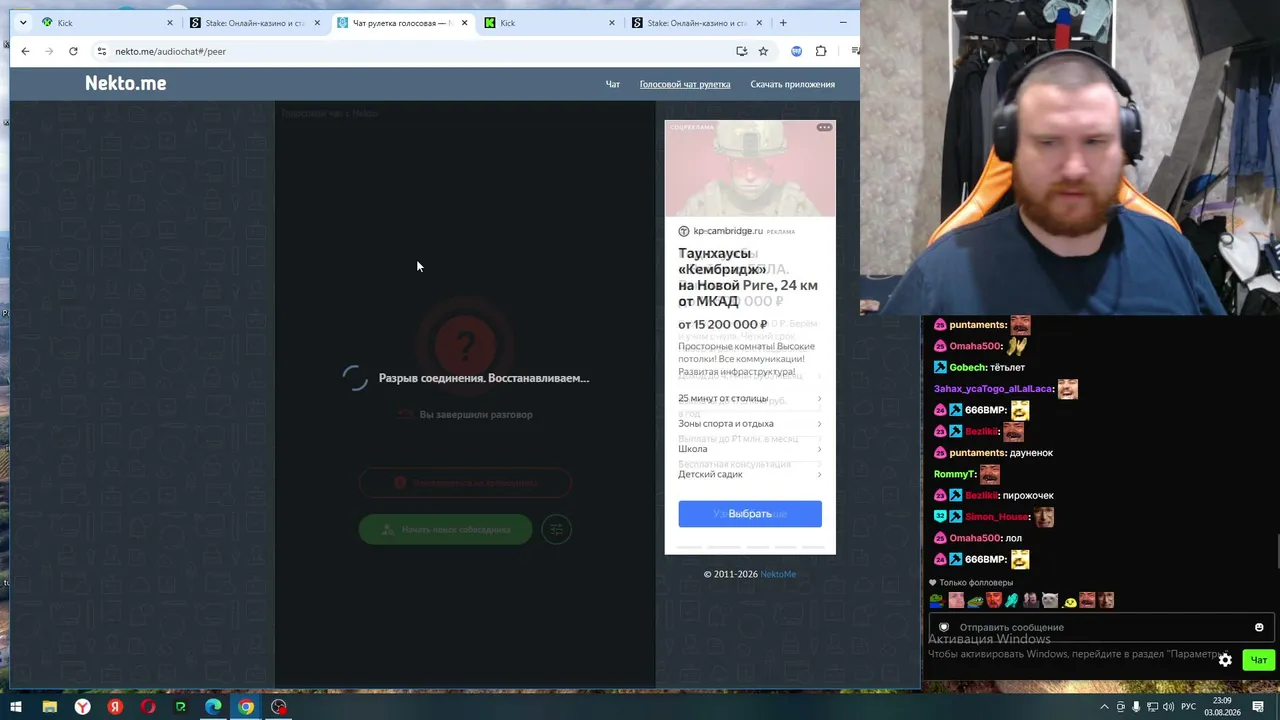Click username RommyT in chat
The image size is (1280, 720).
tap(954, 474)
